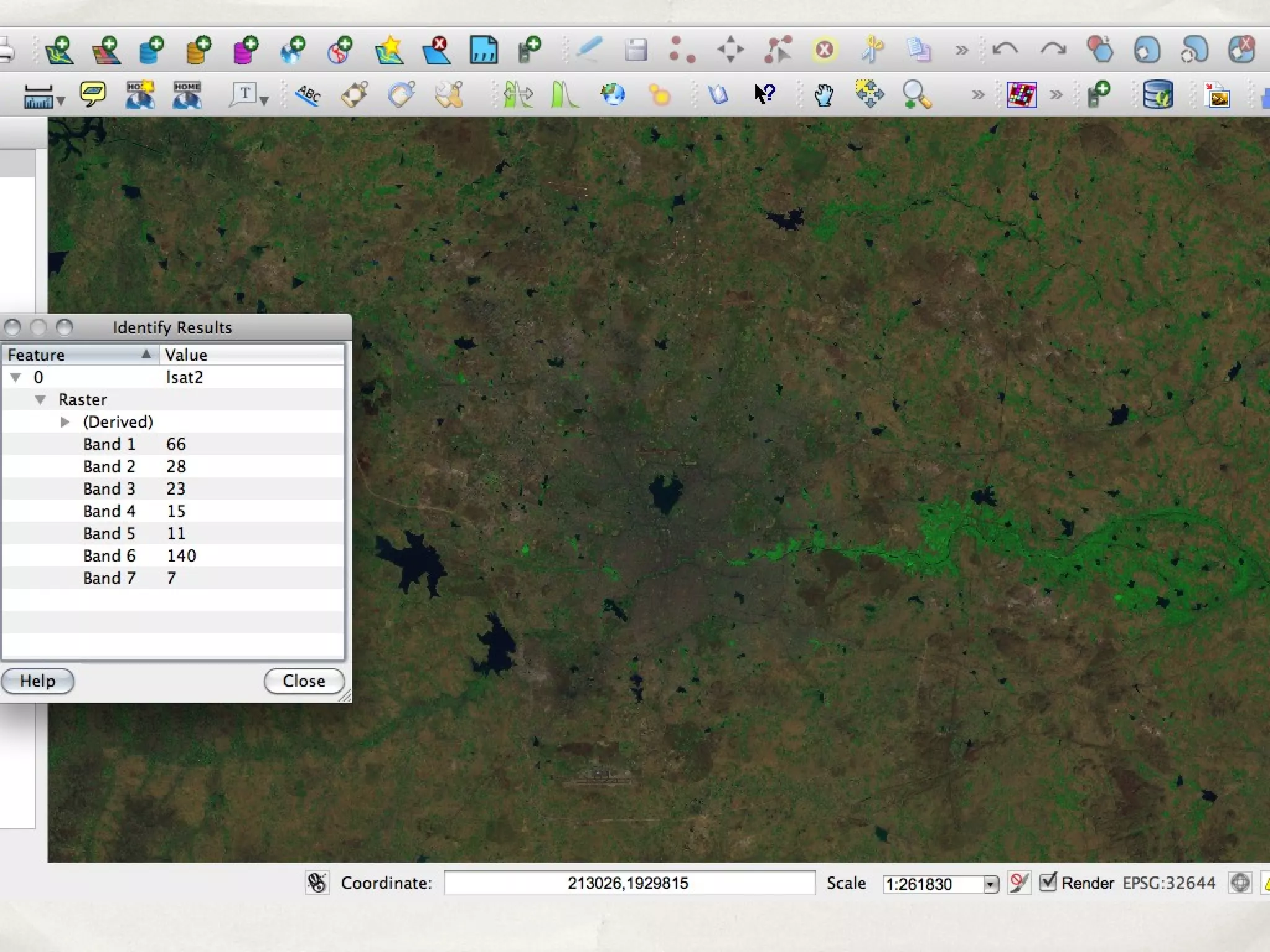Click the Undo arrow icon

[x=1005, y=50]
